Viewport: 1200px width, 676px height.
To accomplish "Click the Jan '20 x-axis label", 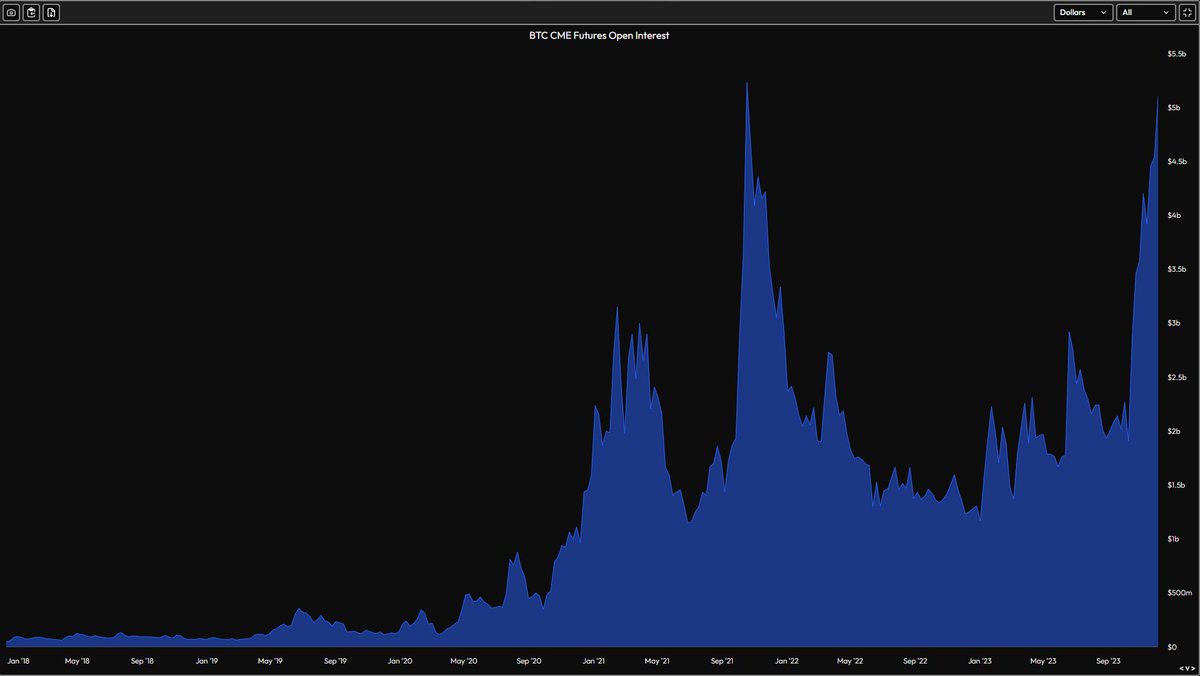I will (400, 661).
